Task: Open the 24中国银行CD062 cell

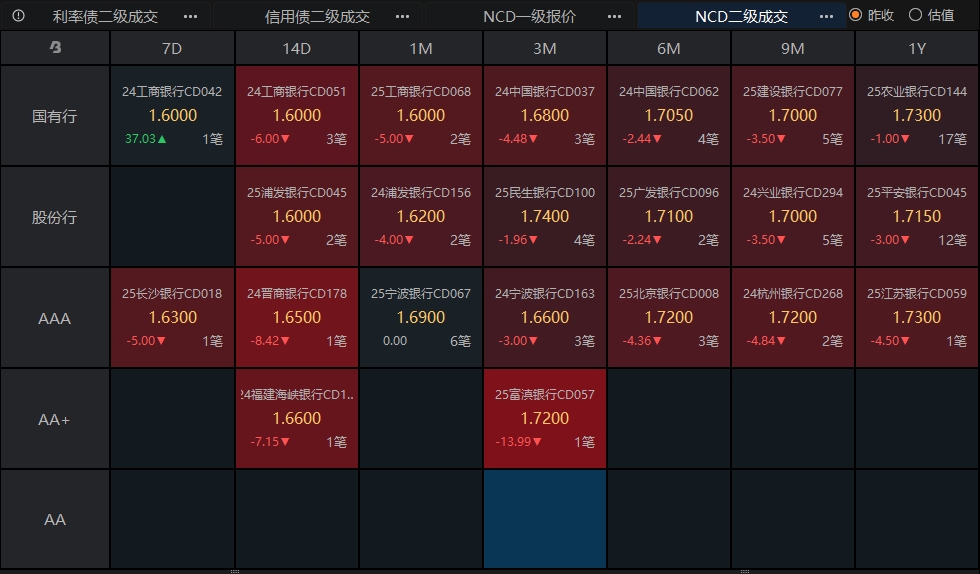Action: 669,116
